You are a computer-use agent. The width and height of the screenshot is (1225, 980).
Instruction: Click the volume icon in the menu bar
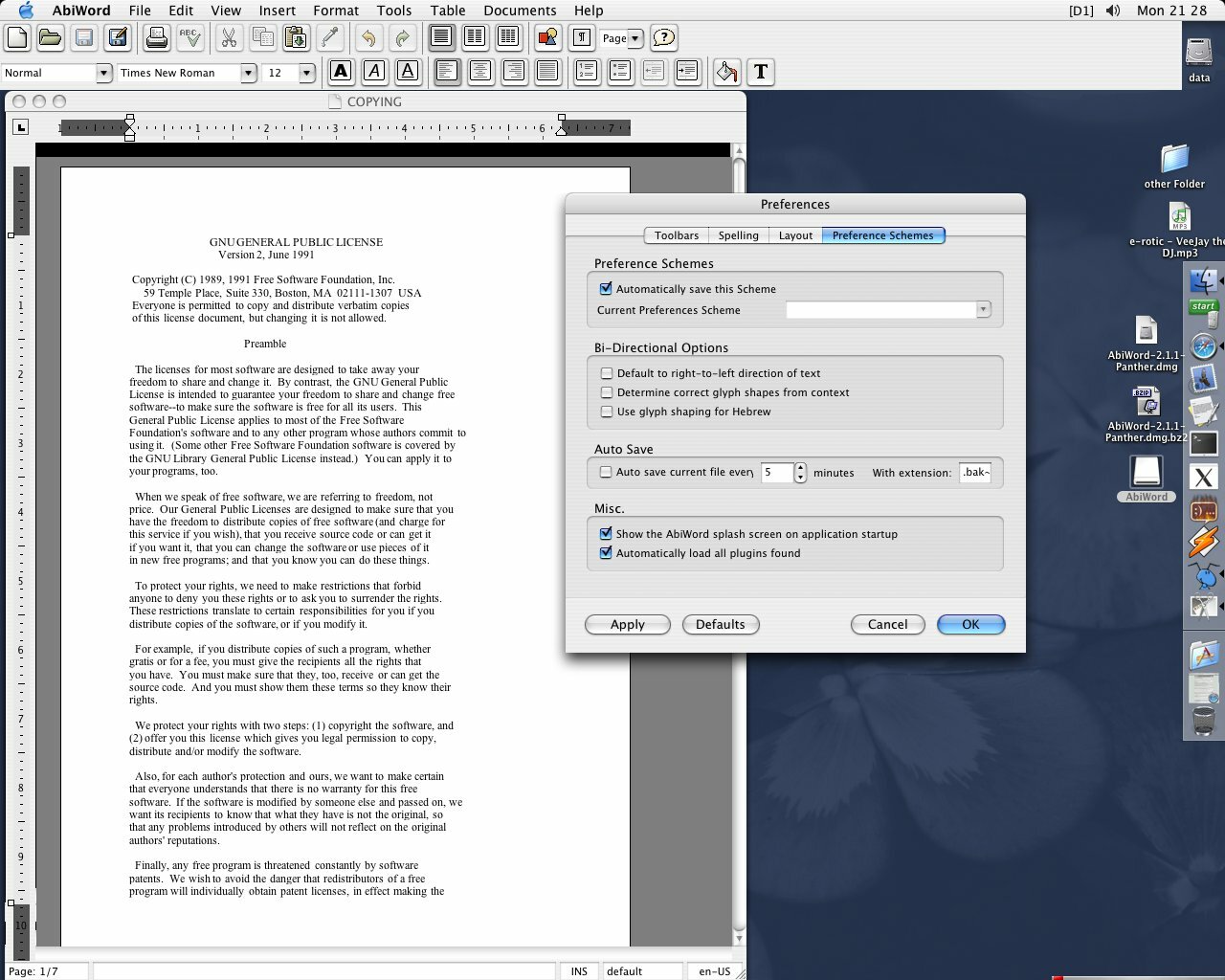1113,11
